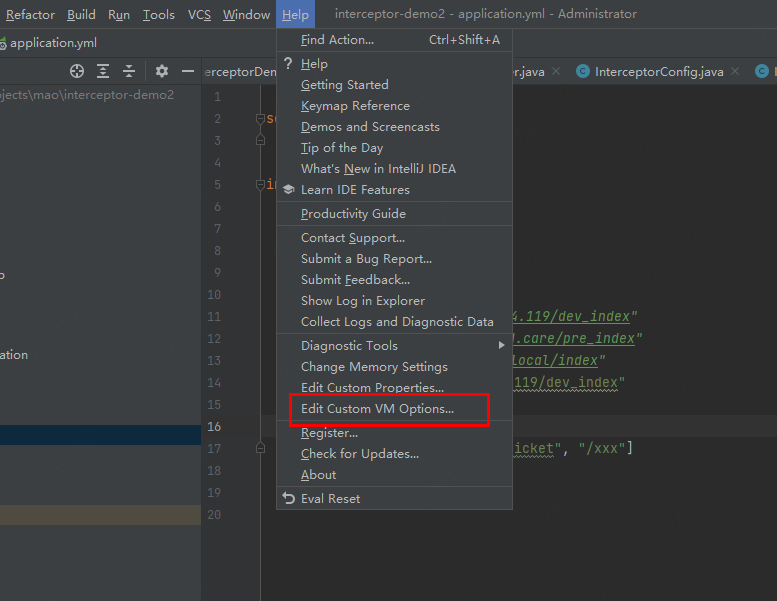Image resolution: width=777 pixels, height=601 pixels.
Task: Click the interceptor-demo2 project path text
Action: pos(87,95)
